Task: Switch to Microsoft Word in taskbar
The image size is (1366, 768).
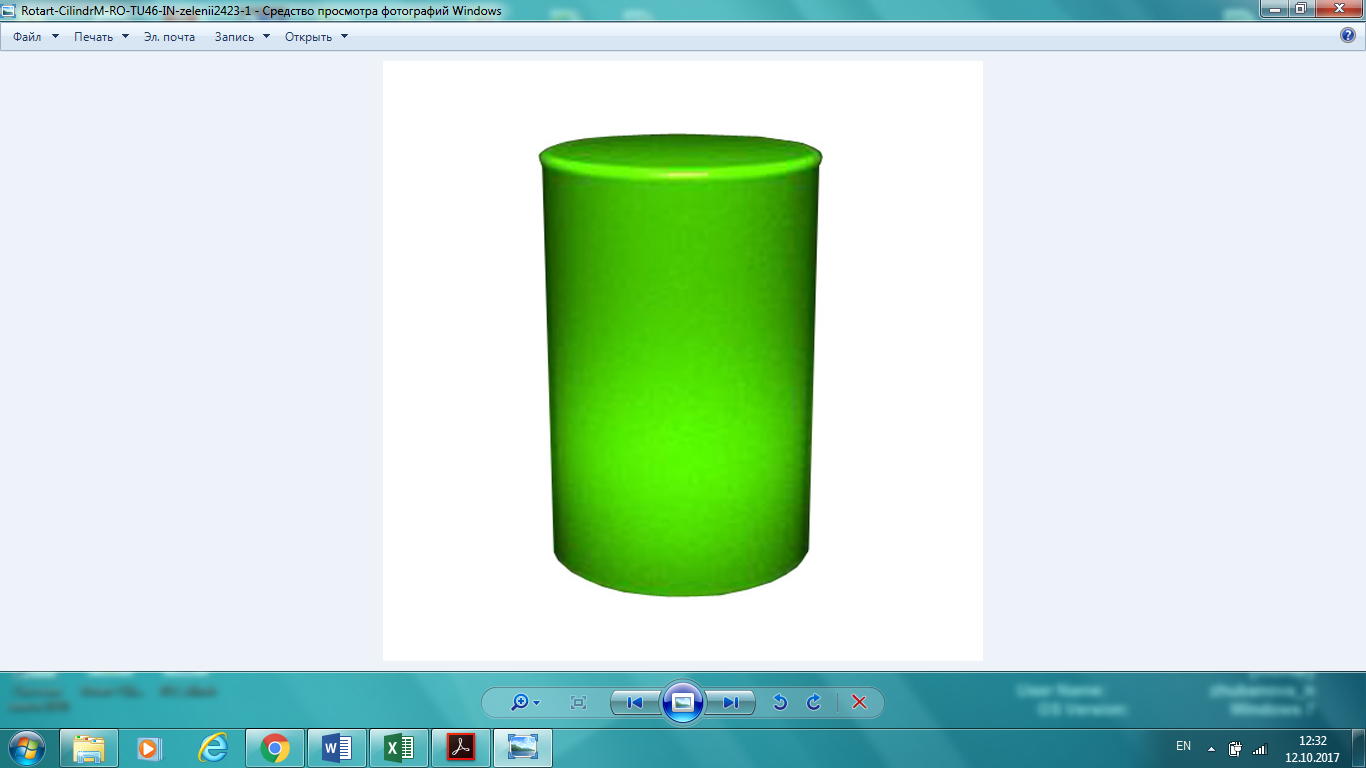Action: coord(337,748)
